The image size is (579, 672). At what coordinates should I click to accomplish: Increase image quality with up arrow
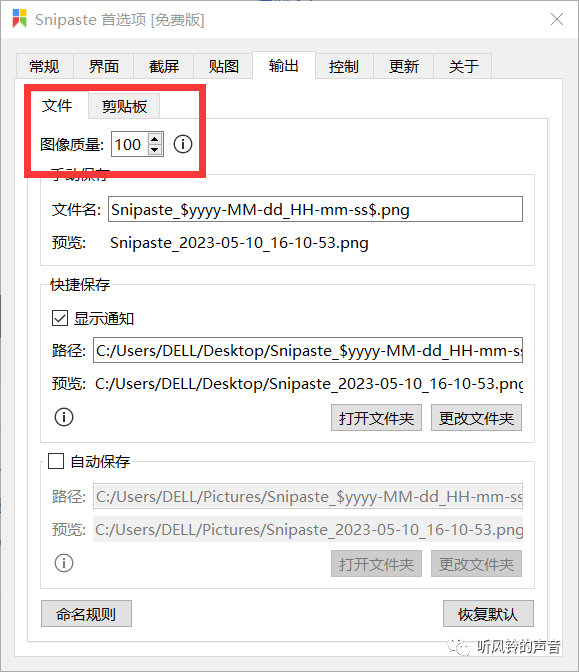point(155,138)
